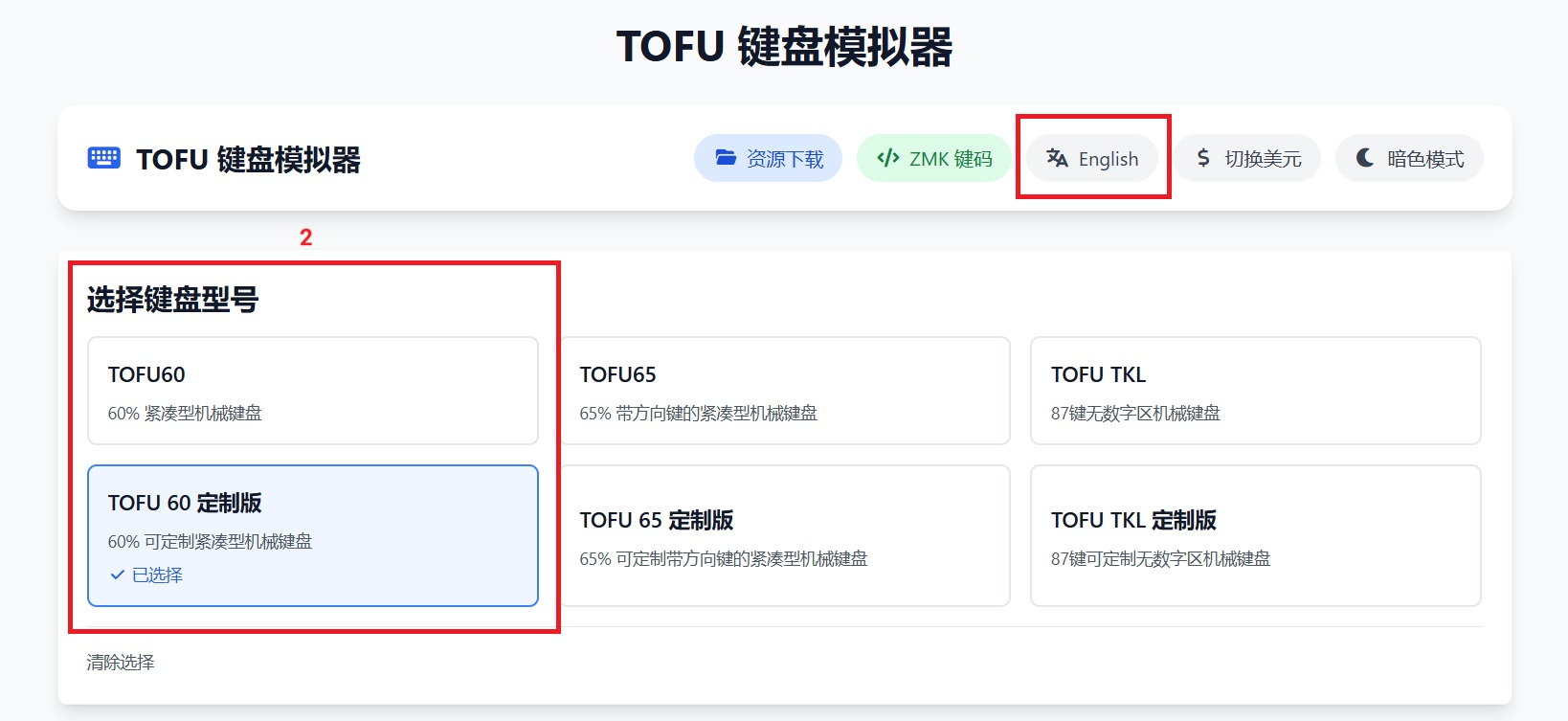The width and height of the screenshot is (1568, 721).
Task: Open the ZMK 键码 keycodes page
Action: (x=933, y=158)
